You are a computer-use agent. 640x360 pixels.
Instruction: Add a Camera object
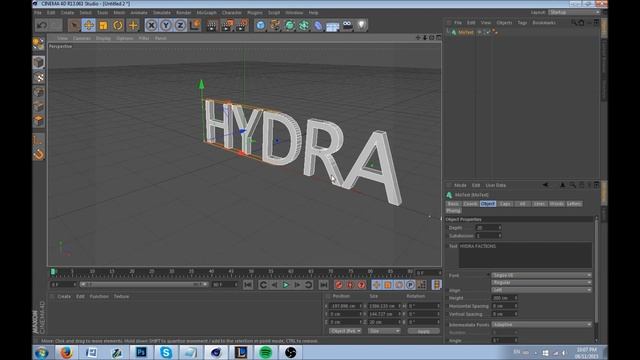pos(347,25)
